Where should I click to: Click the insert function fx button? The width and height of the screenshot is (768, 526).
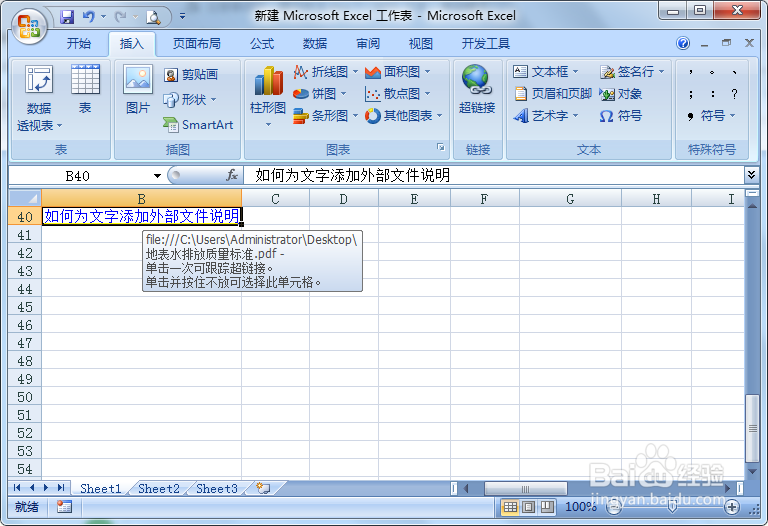pos(232,175)
